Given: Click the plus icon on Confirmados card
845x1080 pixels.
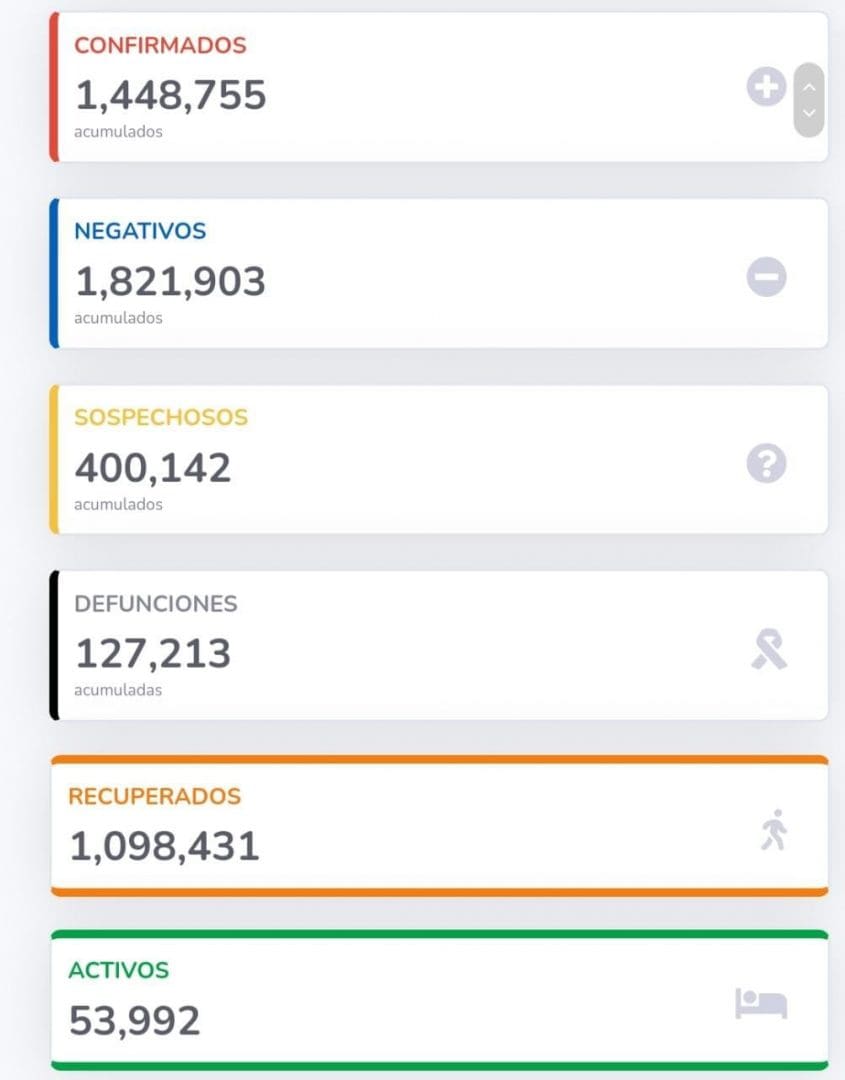Looking at the screenshot, I should point(766,87).
